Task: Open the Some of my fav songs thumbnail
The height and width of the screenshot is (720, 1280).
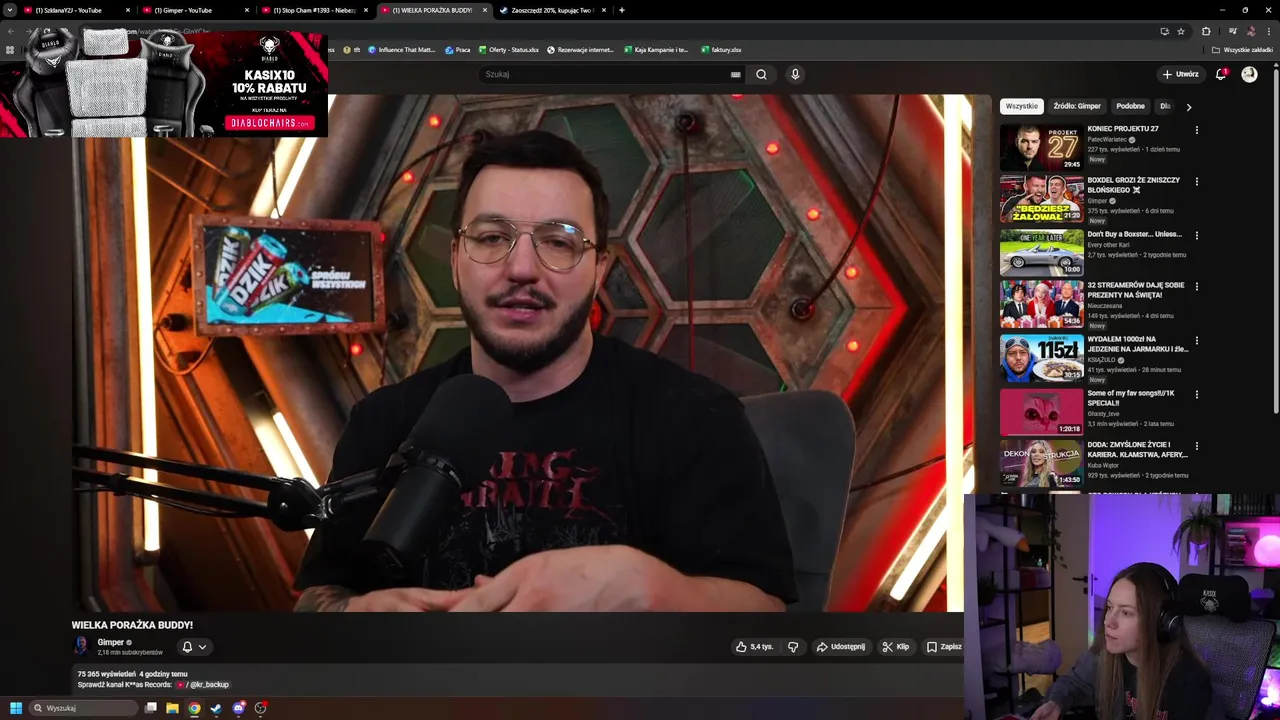Action: coord(1042,411)
